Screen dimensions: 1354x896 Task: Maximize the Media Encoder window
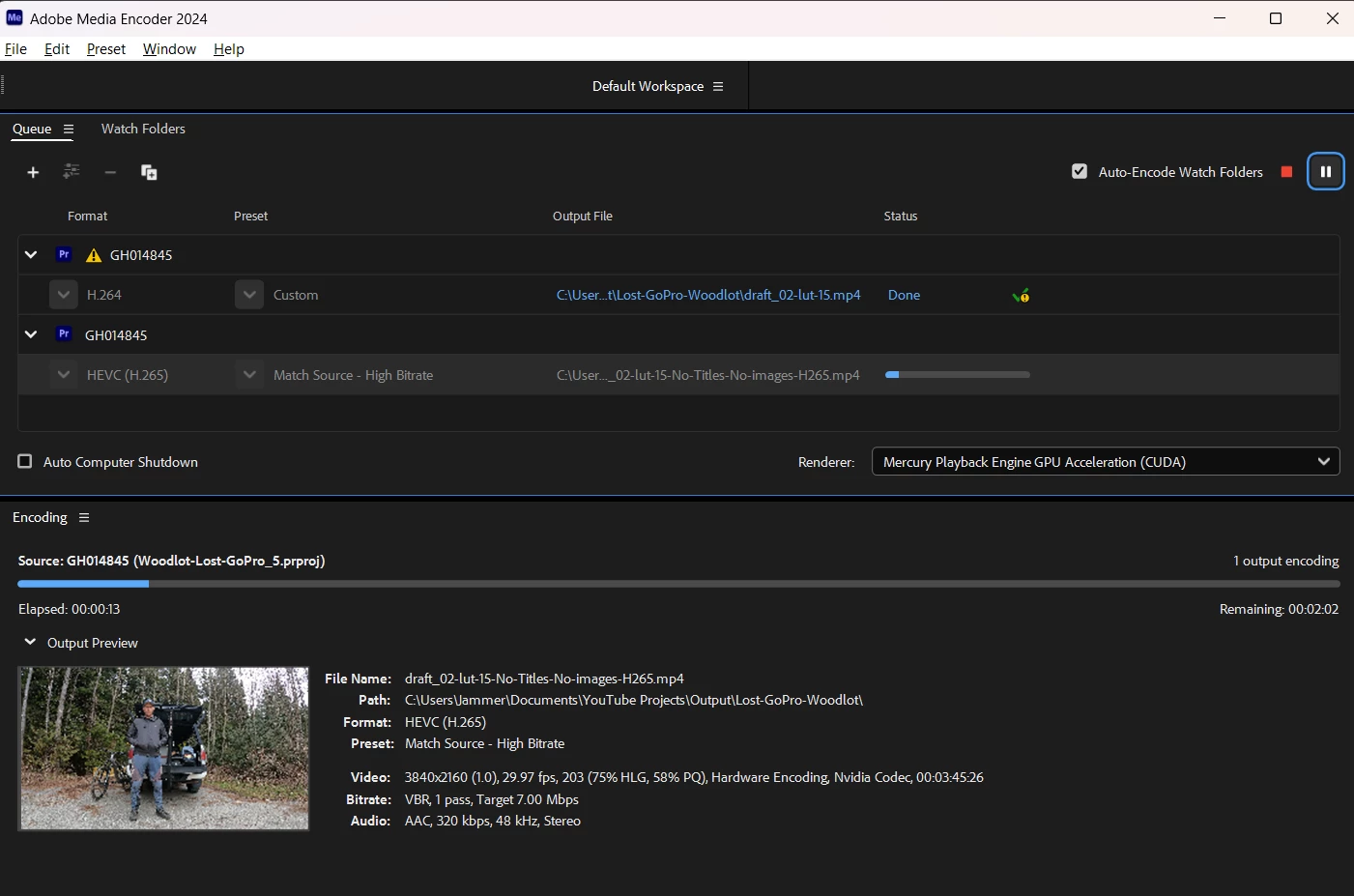pyautogui.click(x=1276, y=18)
